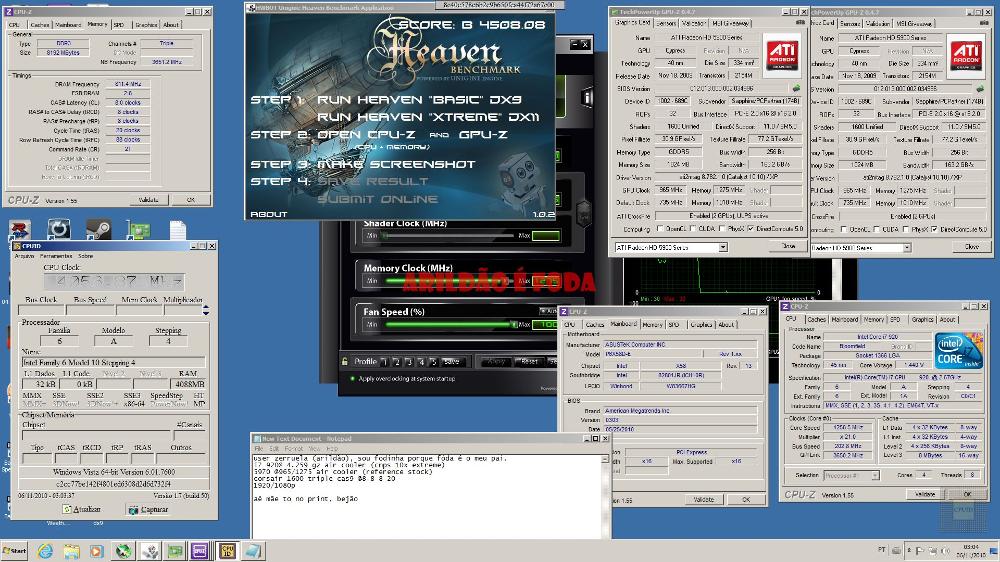The width and height of the screenshot is (1000, 562).
Task: Toggle DirectCompute 5.0 checkbox in left GPU-Z
Action: [x=751, y=228]
